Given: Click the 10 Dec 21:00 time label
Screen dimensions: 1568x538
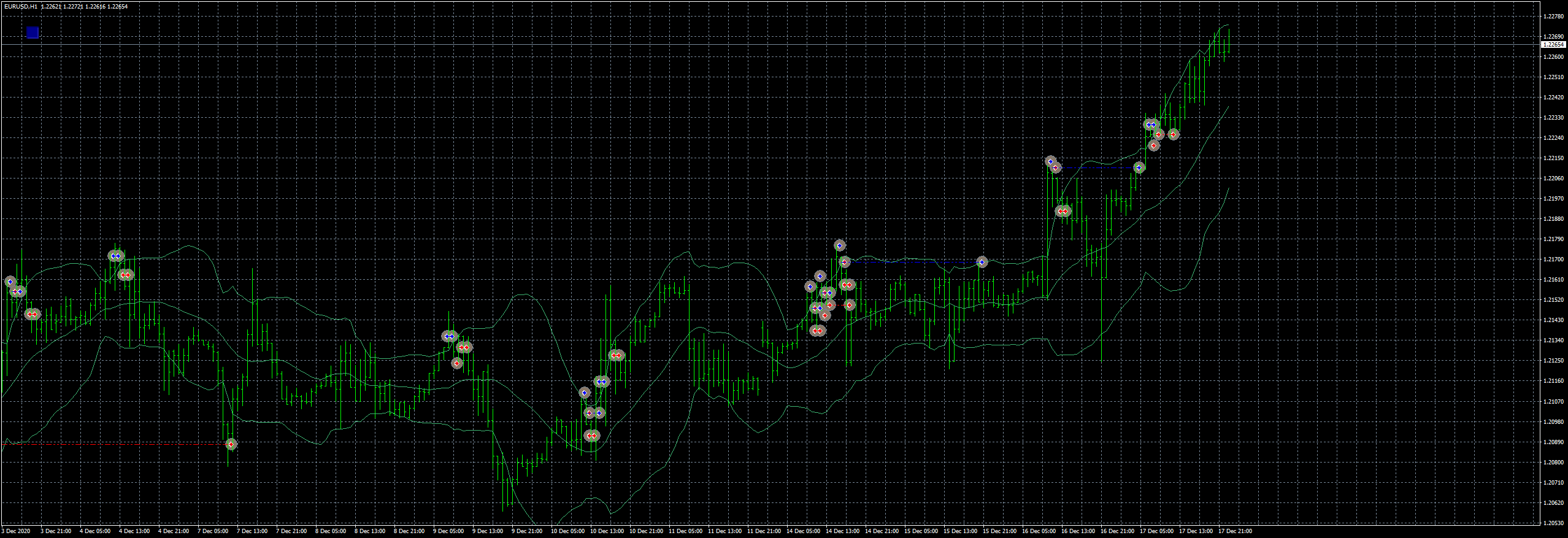Looking at the screenshot, I should [646, 531].
